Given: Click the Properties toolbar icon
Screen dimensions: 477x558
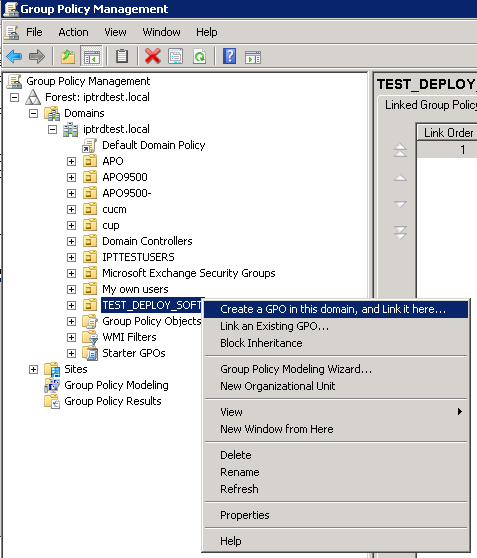Looking at the screenshot, I should [175, 56].
